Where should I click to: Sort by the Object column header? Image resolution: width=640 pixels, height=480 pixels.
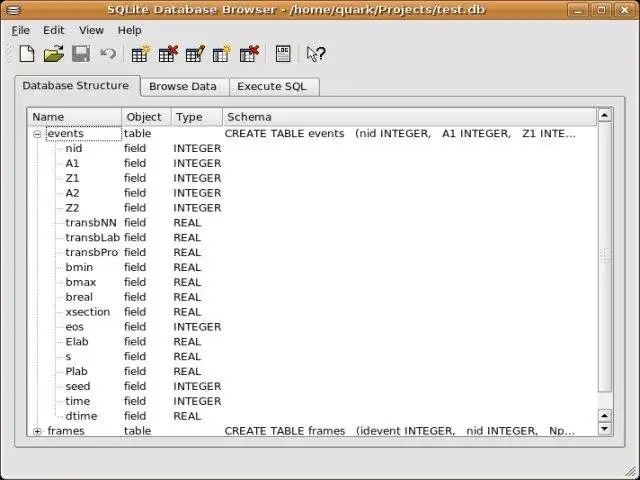[147, 117]
